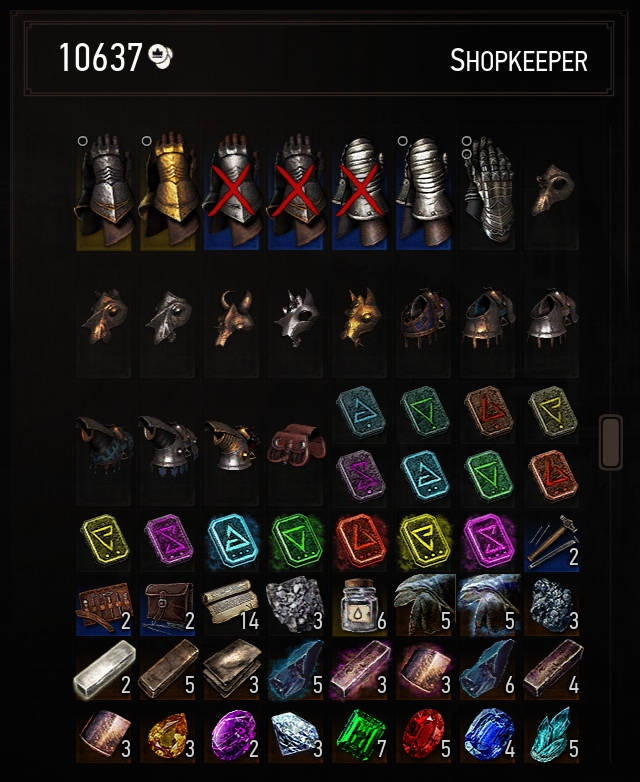Click the Shopkeeper panel title
This screenshot has height=782, width=640.
(x=519, y=61)
